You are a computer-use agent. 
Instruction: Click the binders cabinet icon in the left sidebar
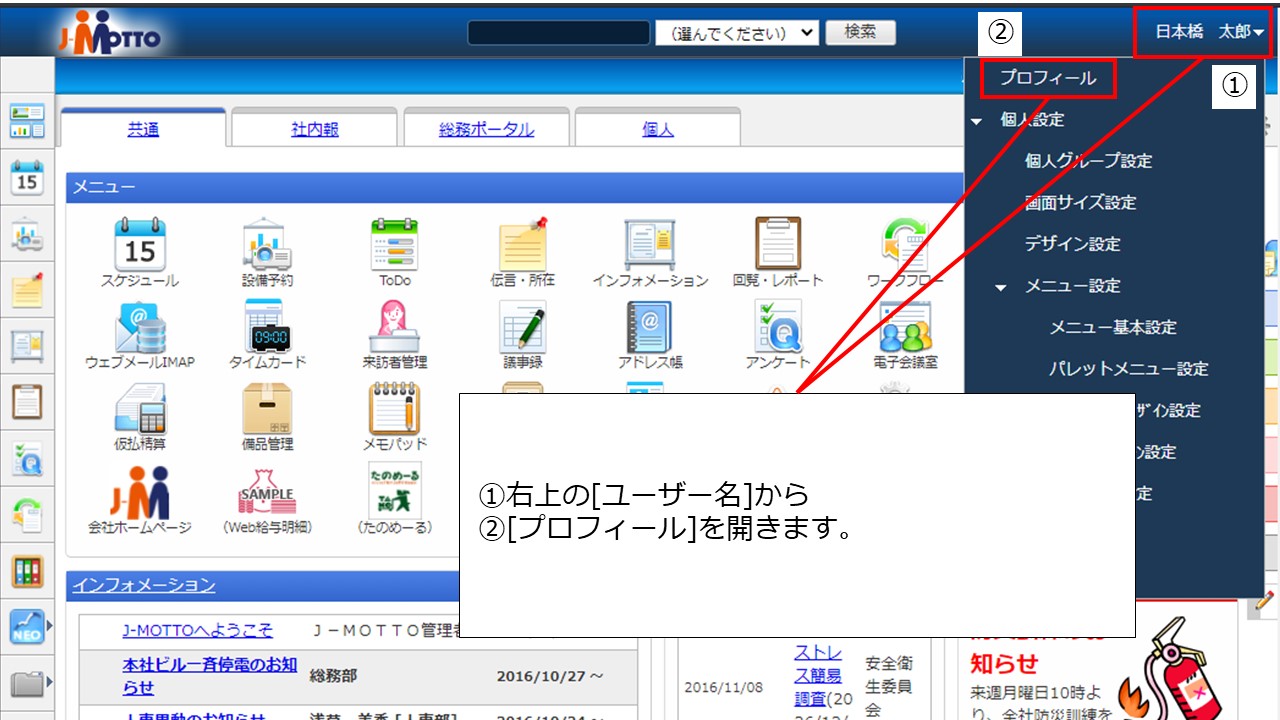click(27, 571)
